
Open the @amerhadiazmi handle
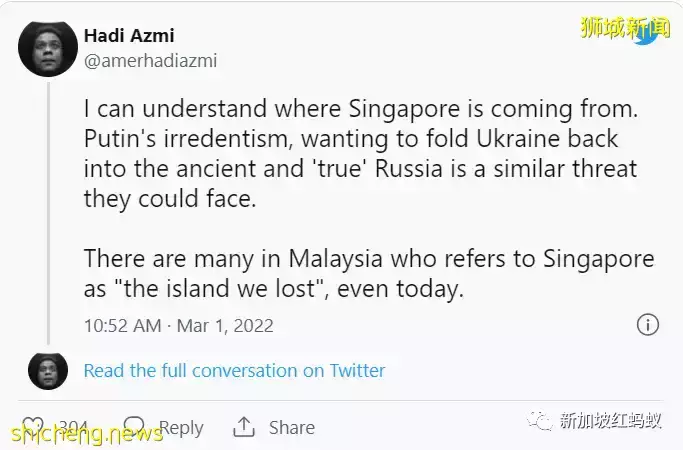click(x=150, y=60)
